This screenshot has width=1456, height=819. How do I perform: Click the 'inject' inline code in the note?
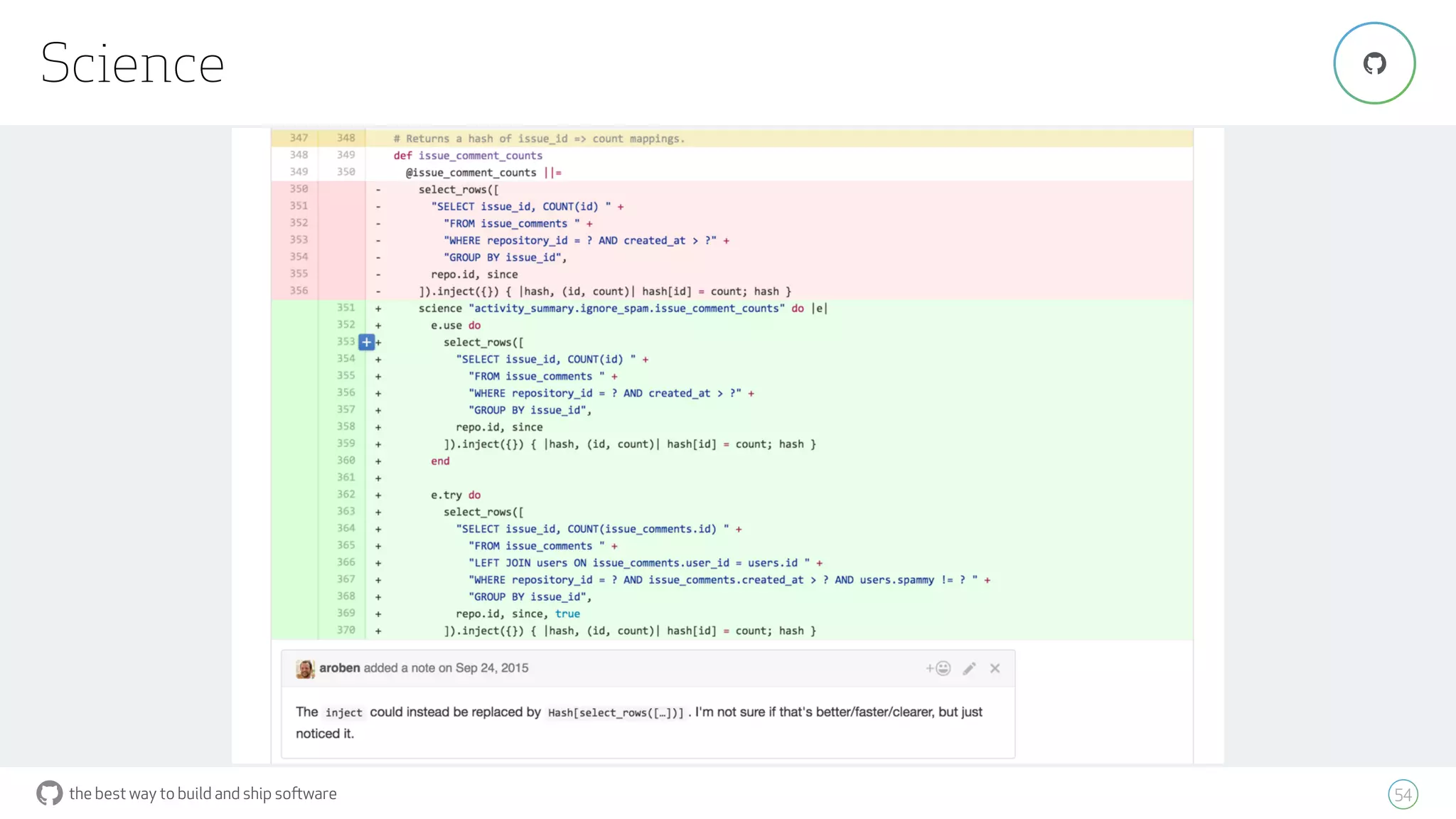tap(343, 712)
